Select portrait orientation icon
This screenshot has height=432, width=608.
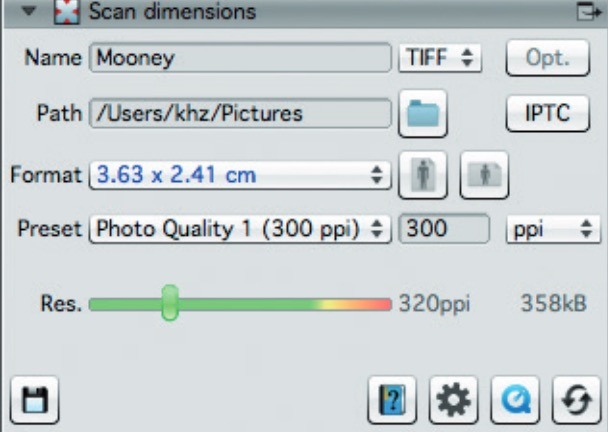(423, 176)
